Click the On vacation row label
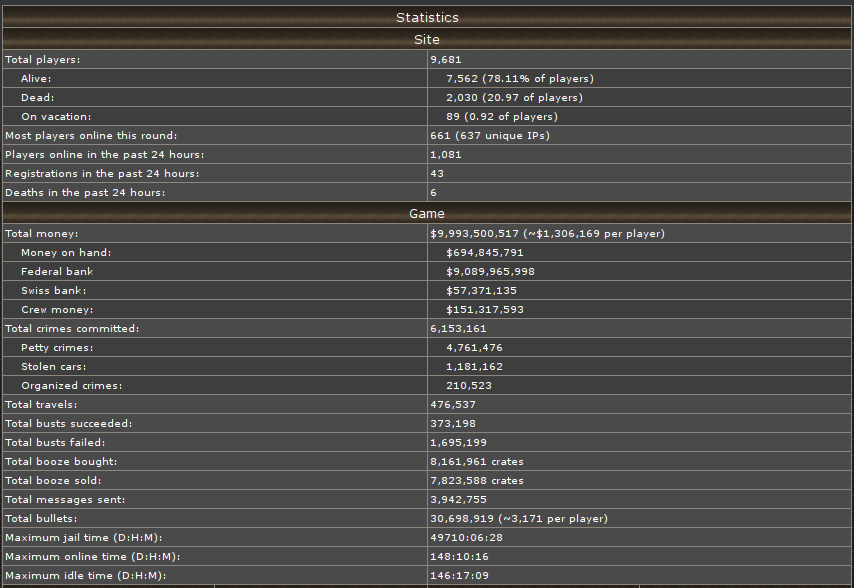The height and width of the screenshot is (588, 854). pos(56,117)
